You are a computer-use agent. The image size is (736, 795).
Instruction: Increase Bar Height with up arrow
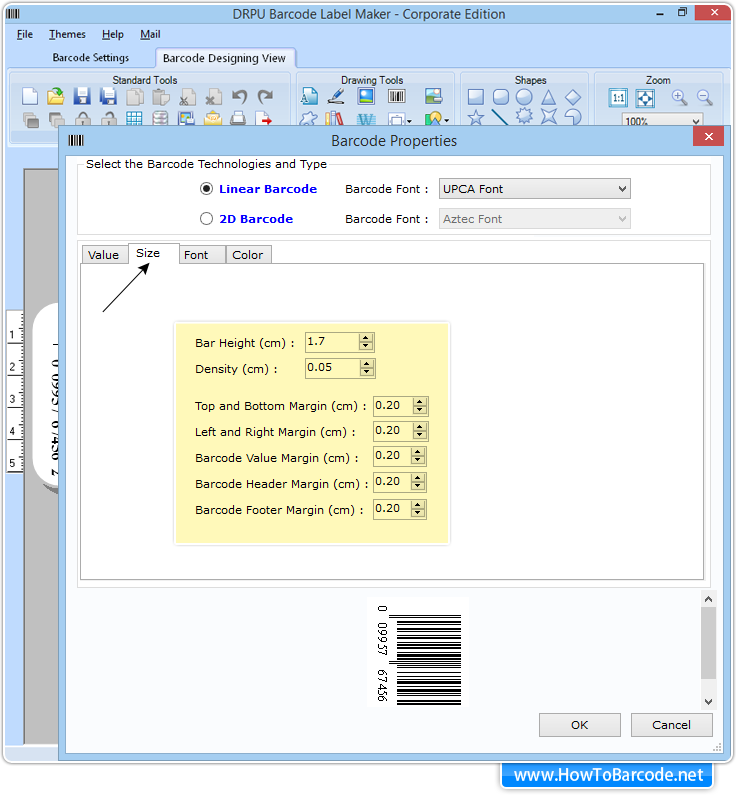365,338
